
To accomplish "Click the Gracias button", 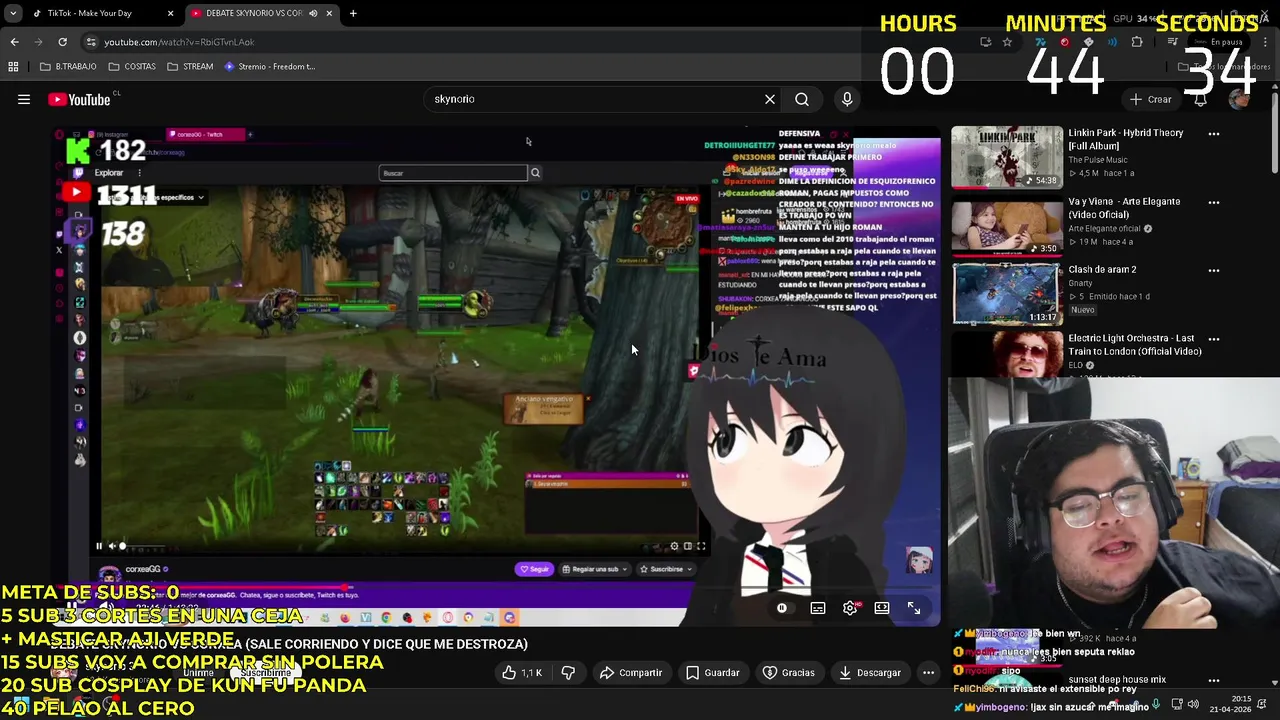I will [789, 673].
